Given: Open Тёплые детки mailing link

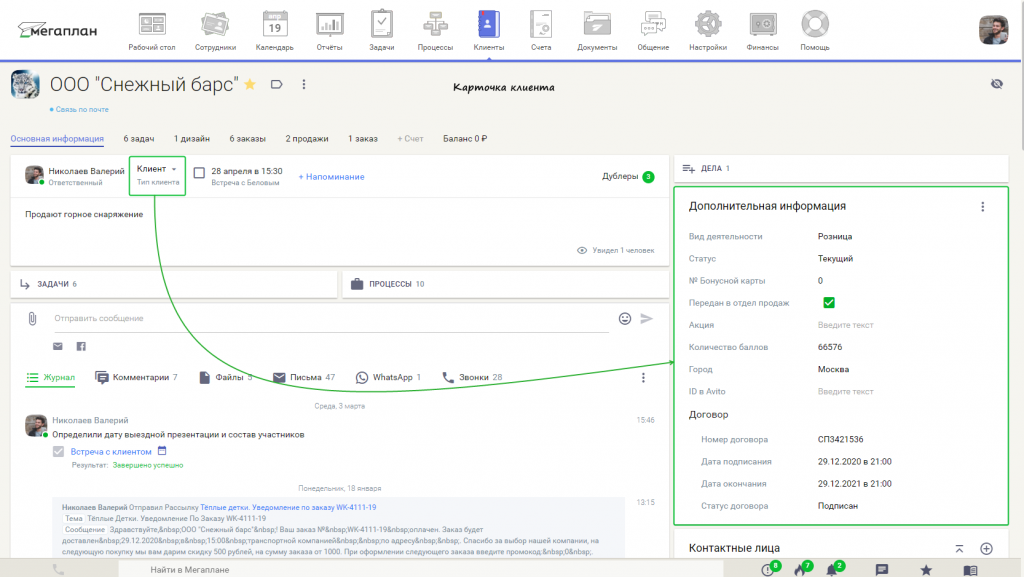Looking at the screenshot, I should tap(288, 507).
